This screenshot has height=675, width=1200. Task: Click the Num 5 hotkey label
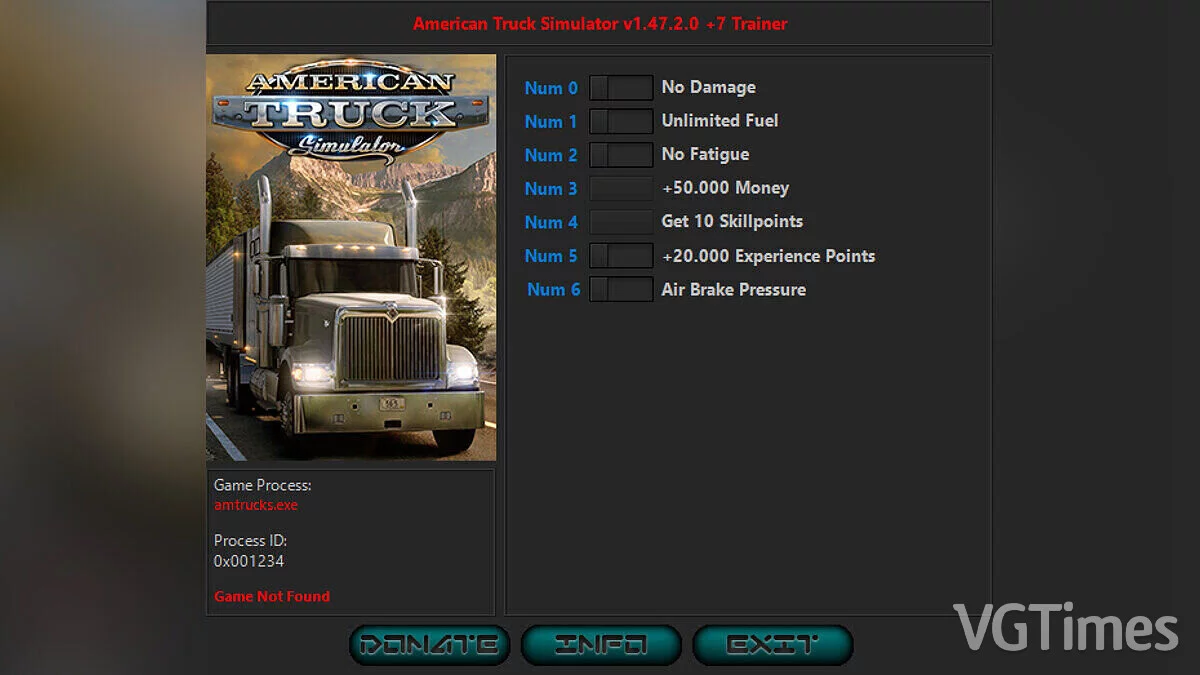pyautogui.click(x=551, y=255)
